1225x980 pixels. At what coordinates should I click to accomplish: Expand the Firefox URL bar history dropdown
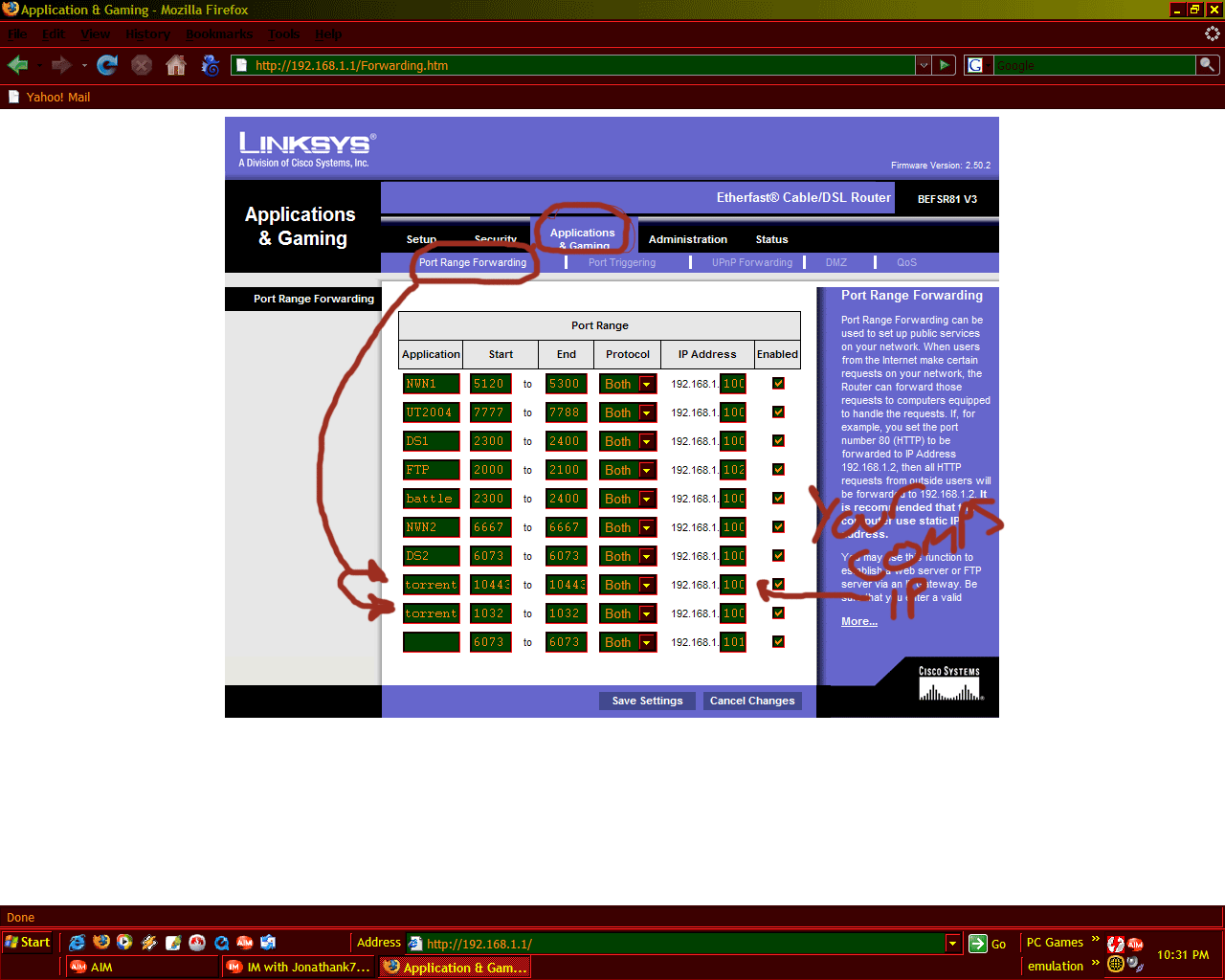(924, 65)
